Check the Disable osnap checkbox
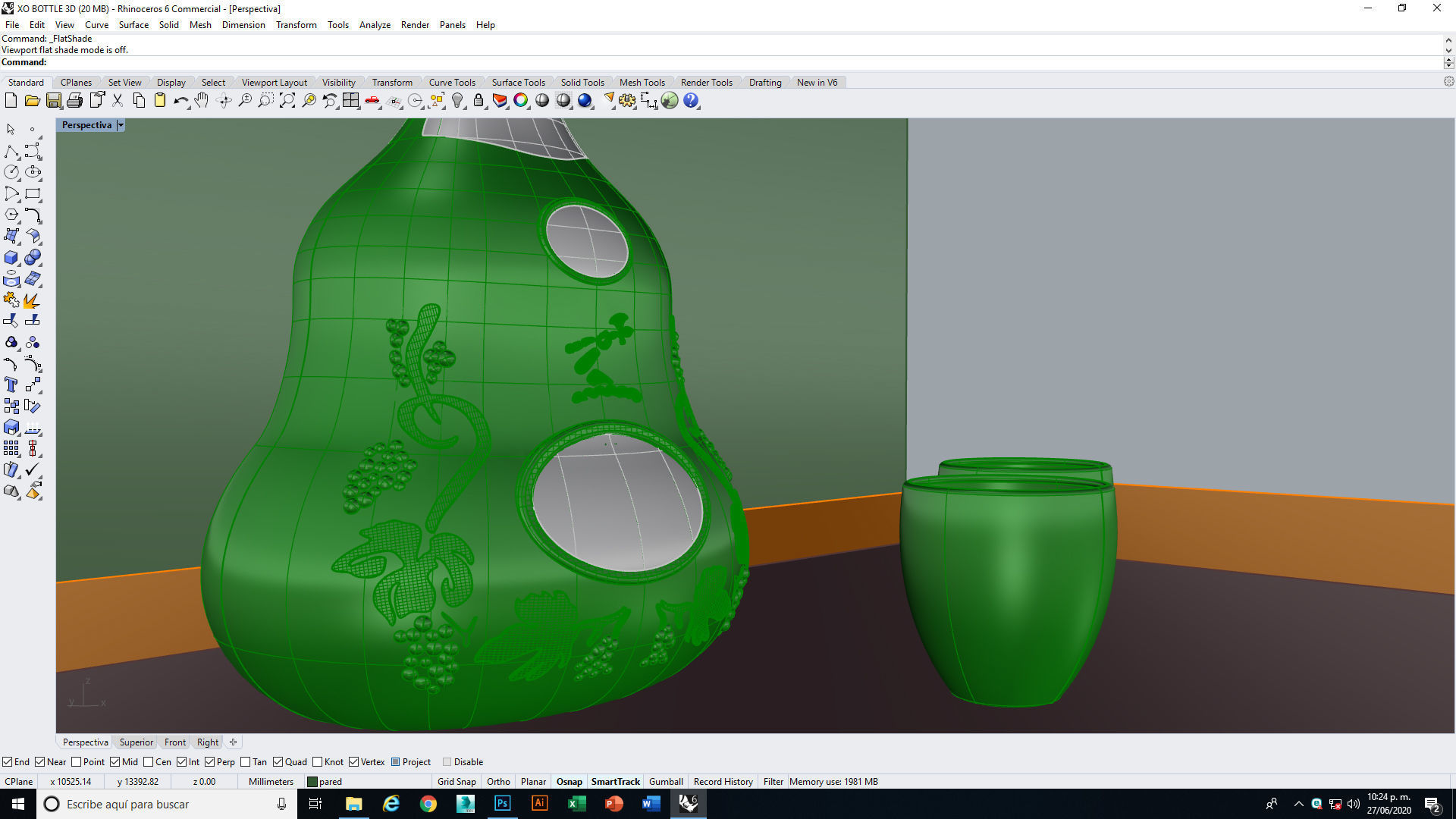 (447, 762)
